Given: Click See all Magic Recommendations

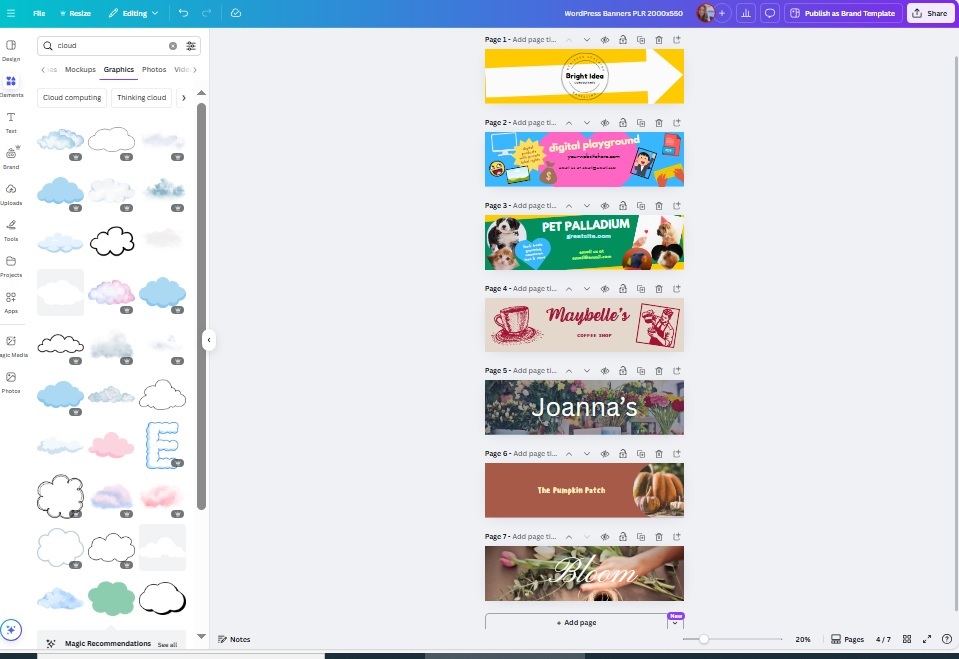Looking at the screenshot, I should point(167,644).
